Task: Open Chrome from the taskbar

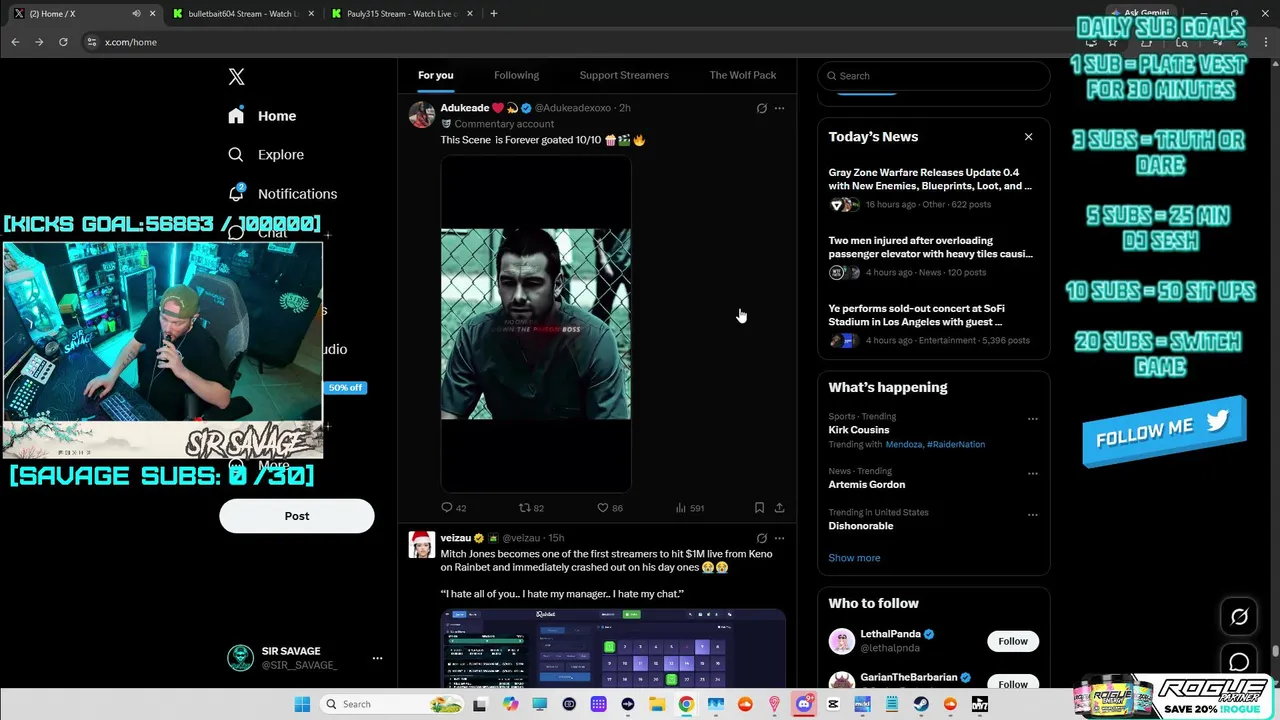Action: coord(686,704)
